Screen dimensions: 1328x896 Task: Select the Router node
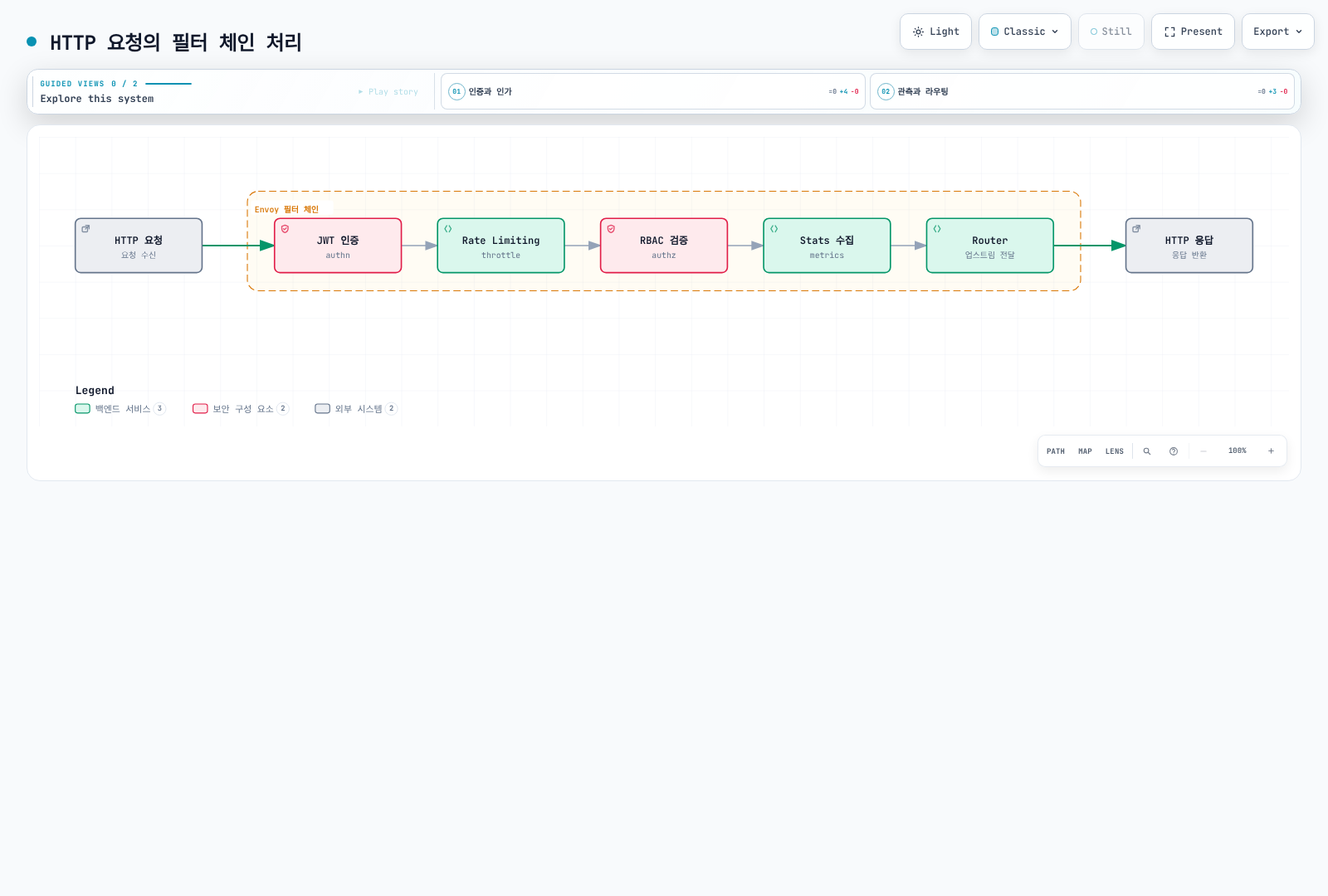990,246
